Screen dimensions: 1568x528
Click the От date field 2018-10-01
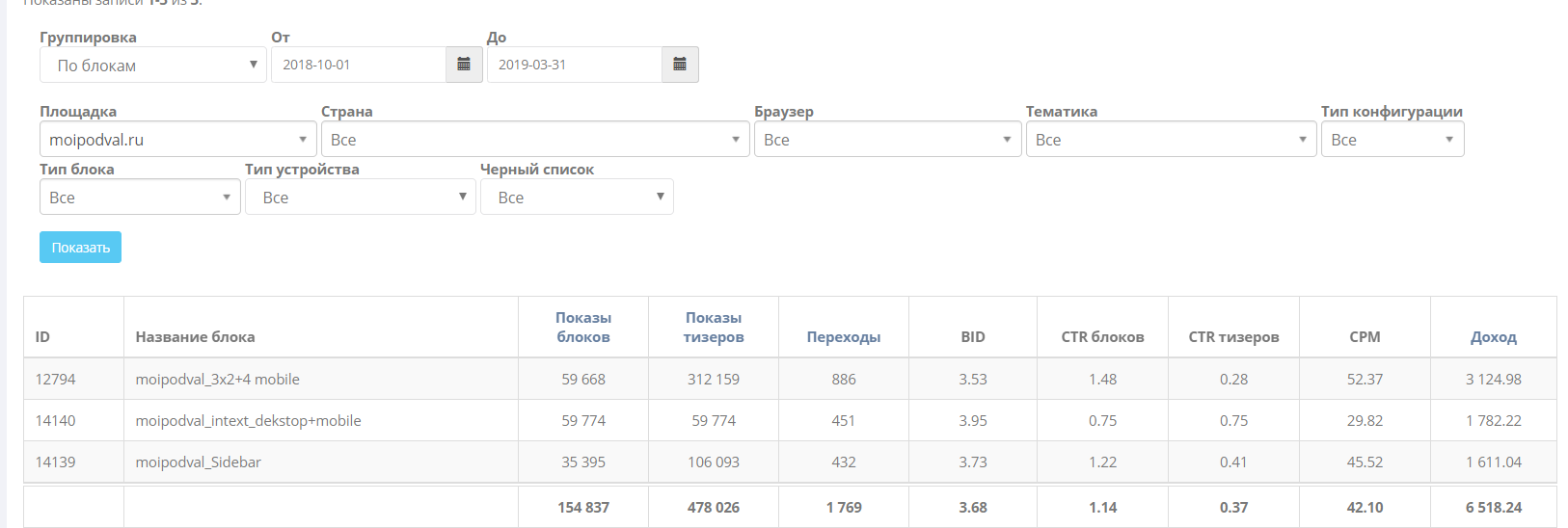click(x=358, y=65)
